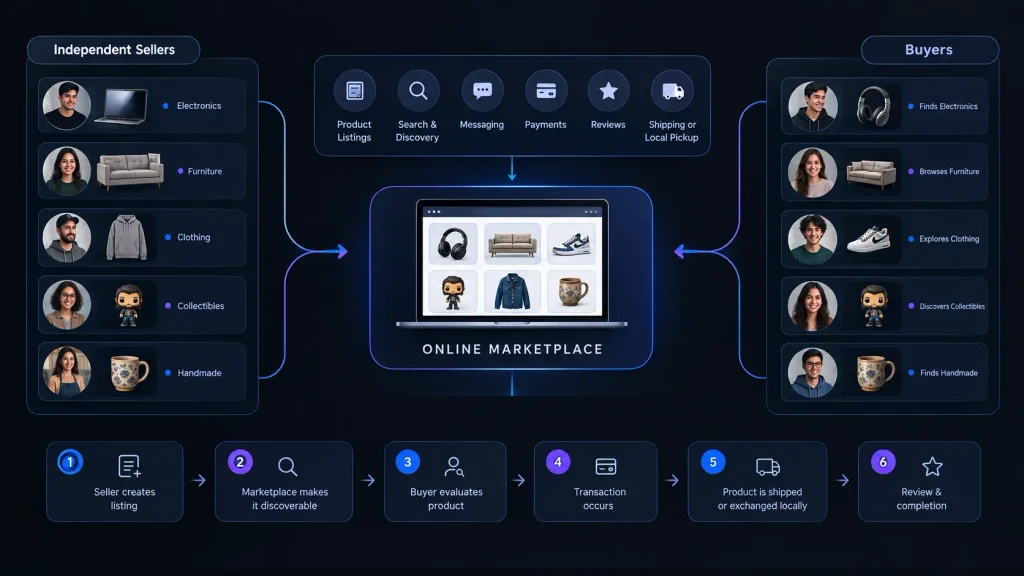The image size is (1024, 576).
Task: Click the figurine image in the Collectibles seller row
Action: (129, 305)
